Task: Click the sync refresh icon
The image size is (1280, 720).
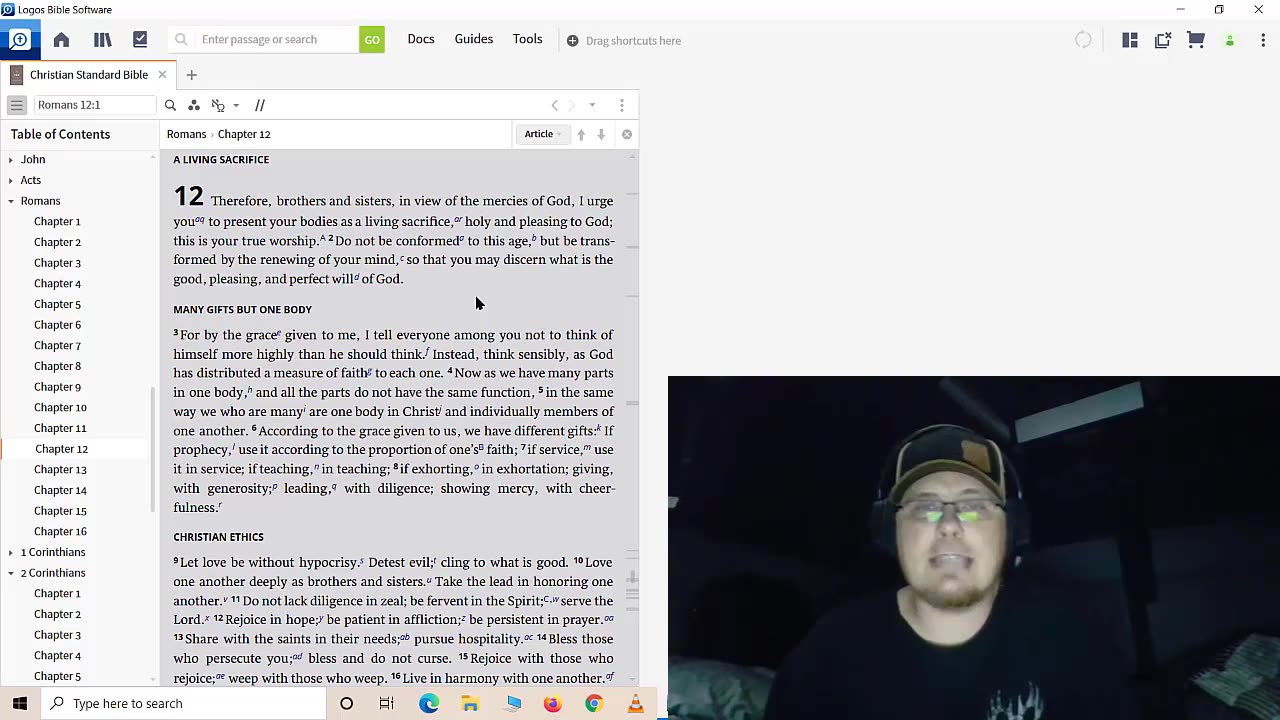Action: click(1083, 40)
